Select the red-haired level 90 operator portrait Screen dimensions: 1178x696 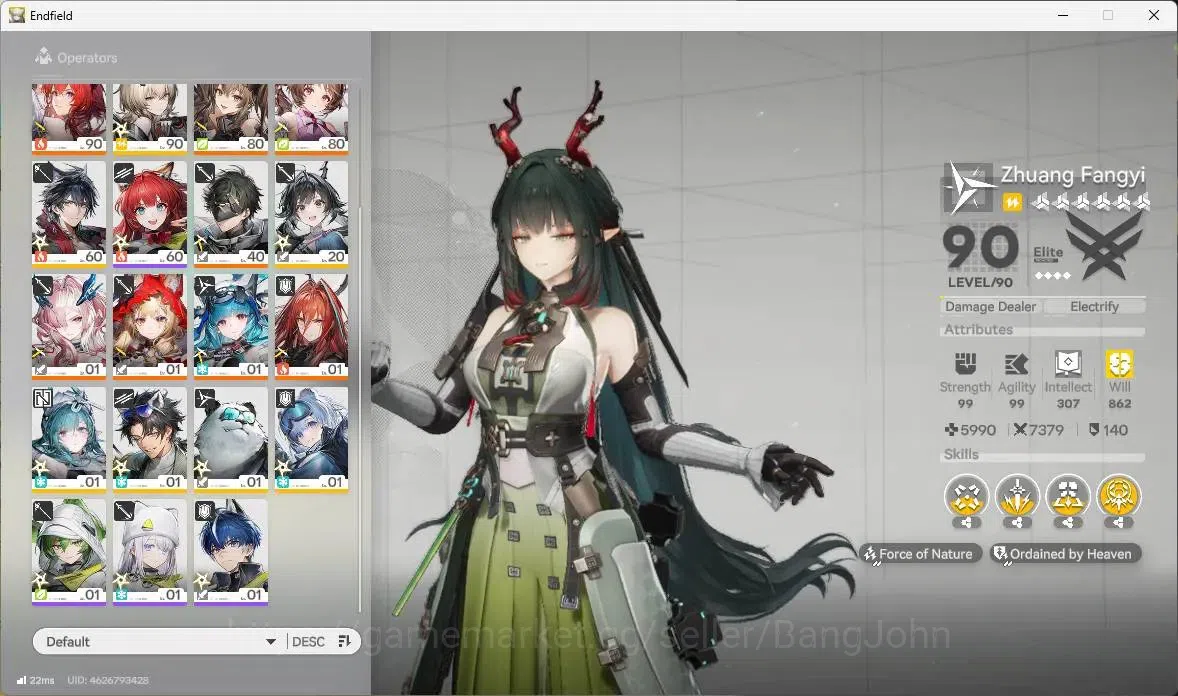point(68,117)
